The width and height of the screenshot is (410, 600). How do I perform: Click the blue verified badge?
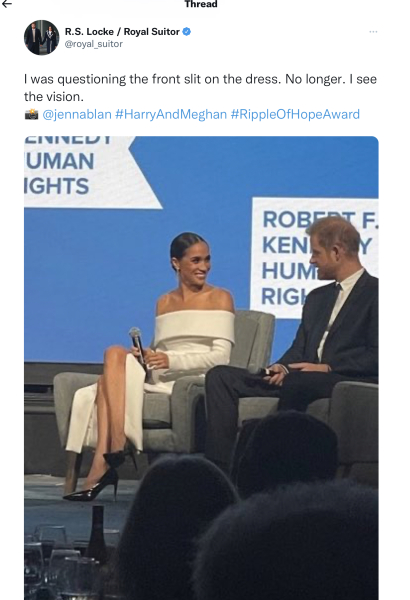(x=186, y=31)
